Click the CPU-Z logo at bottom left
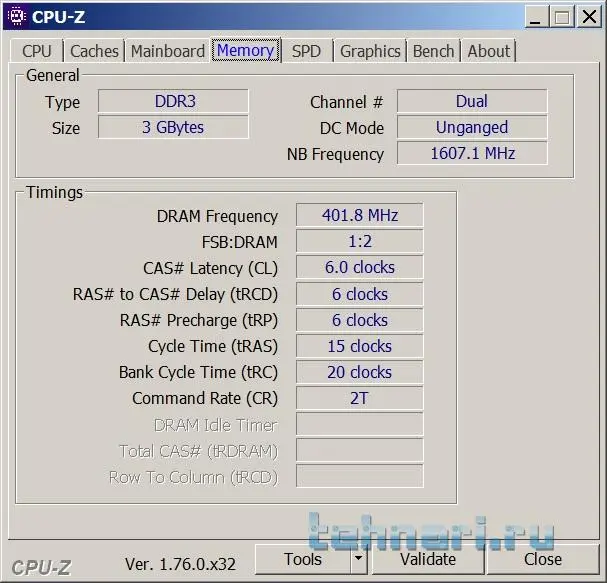 pos(41,568)
